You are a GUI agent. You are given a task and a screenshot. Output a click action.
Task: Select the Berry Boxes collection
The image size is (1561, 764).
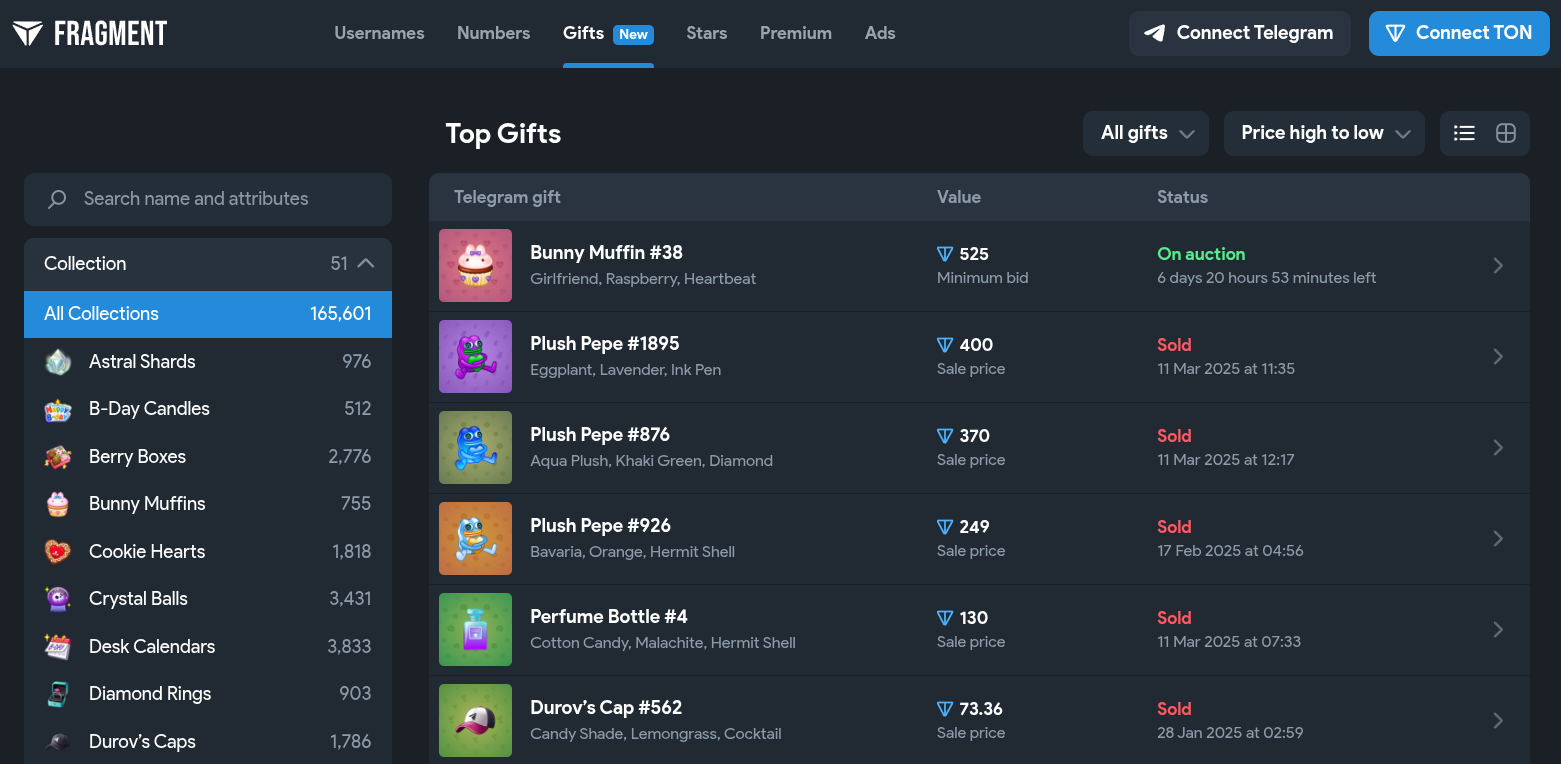pyautogui.click(x=208, y=457)
